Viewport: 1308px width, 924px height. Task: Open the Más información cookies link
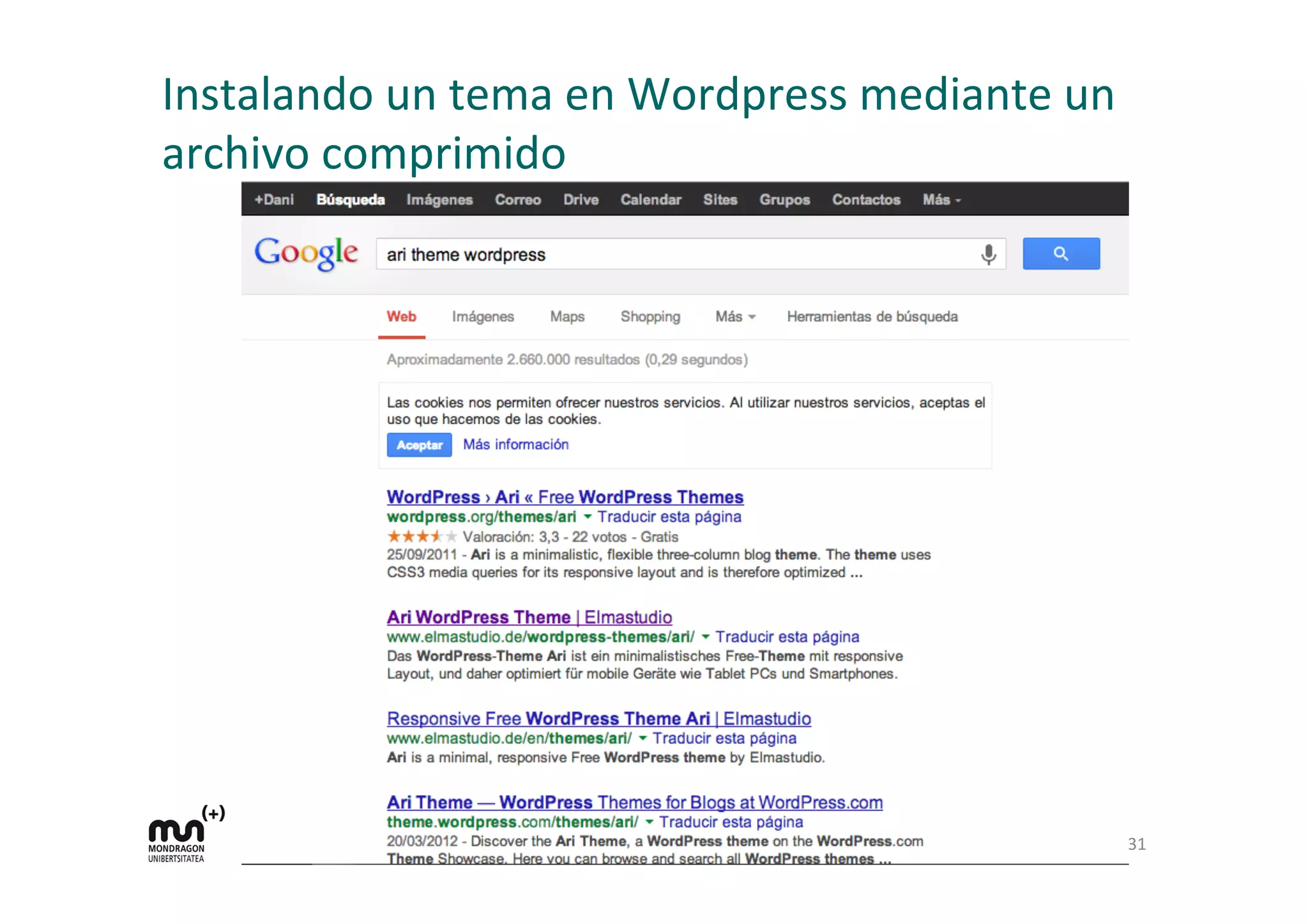tap(516, 444)
